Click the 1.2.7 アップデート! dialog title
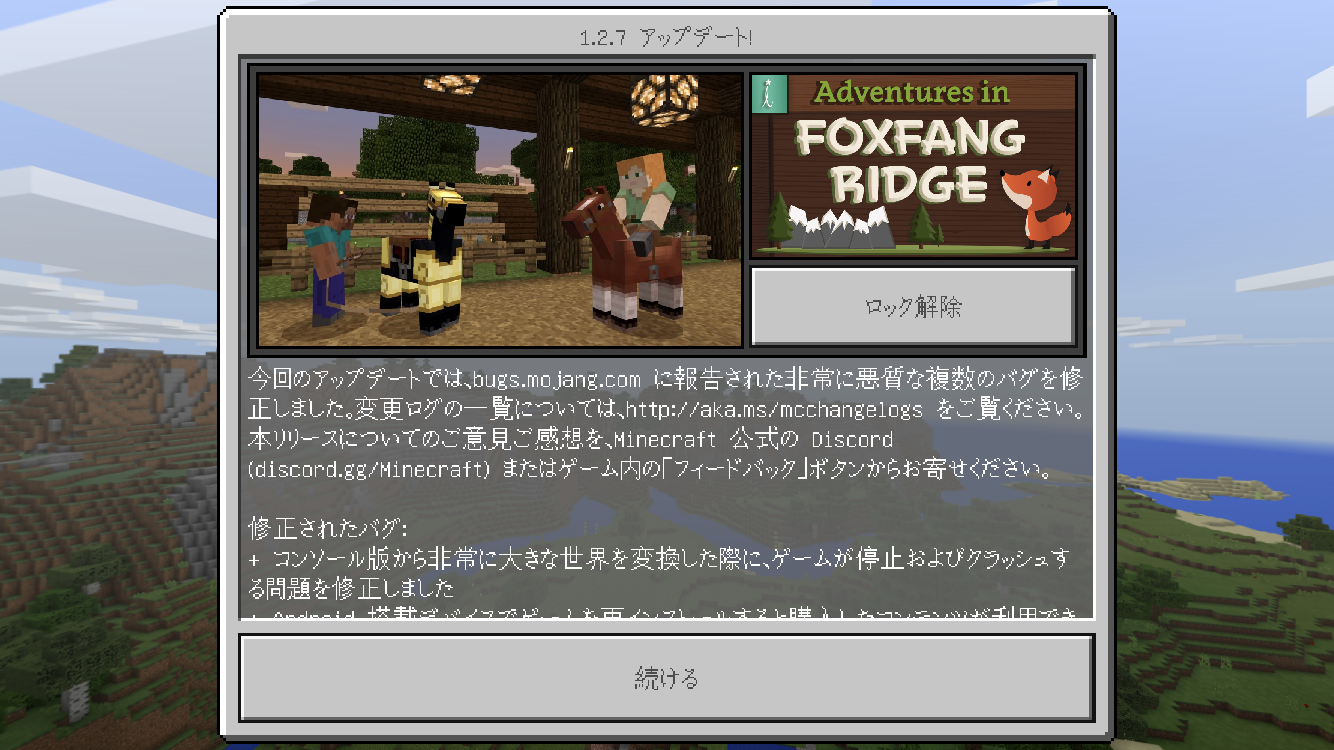The height and width of the screenshot is (750, 1334). [666, 38]
